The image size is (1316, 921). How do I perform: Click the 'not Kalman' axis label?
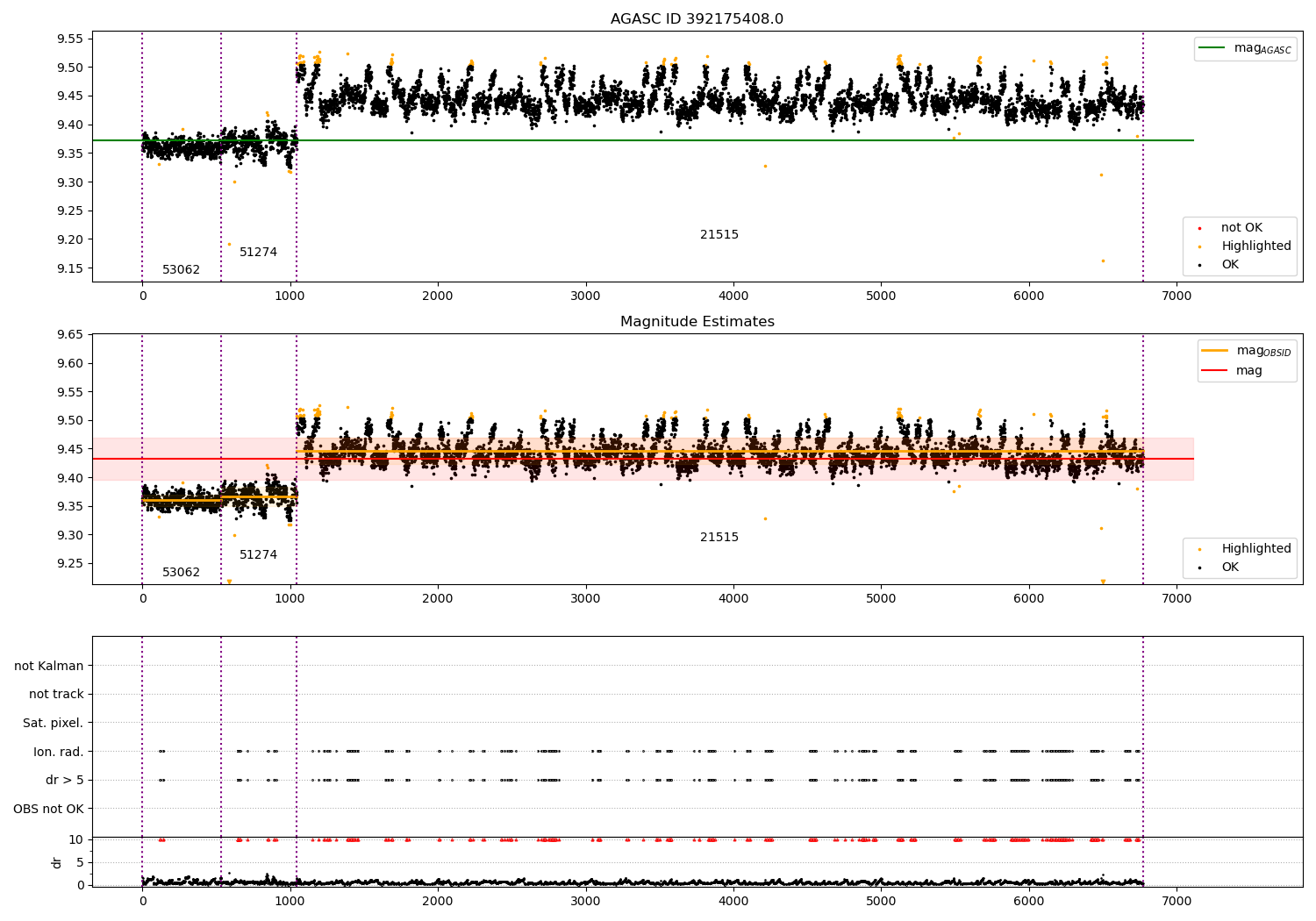click(49, 666)
